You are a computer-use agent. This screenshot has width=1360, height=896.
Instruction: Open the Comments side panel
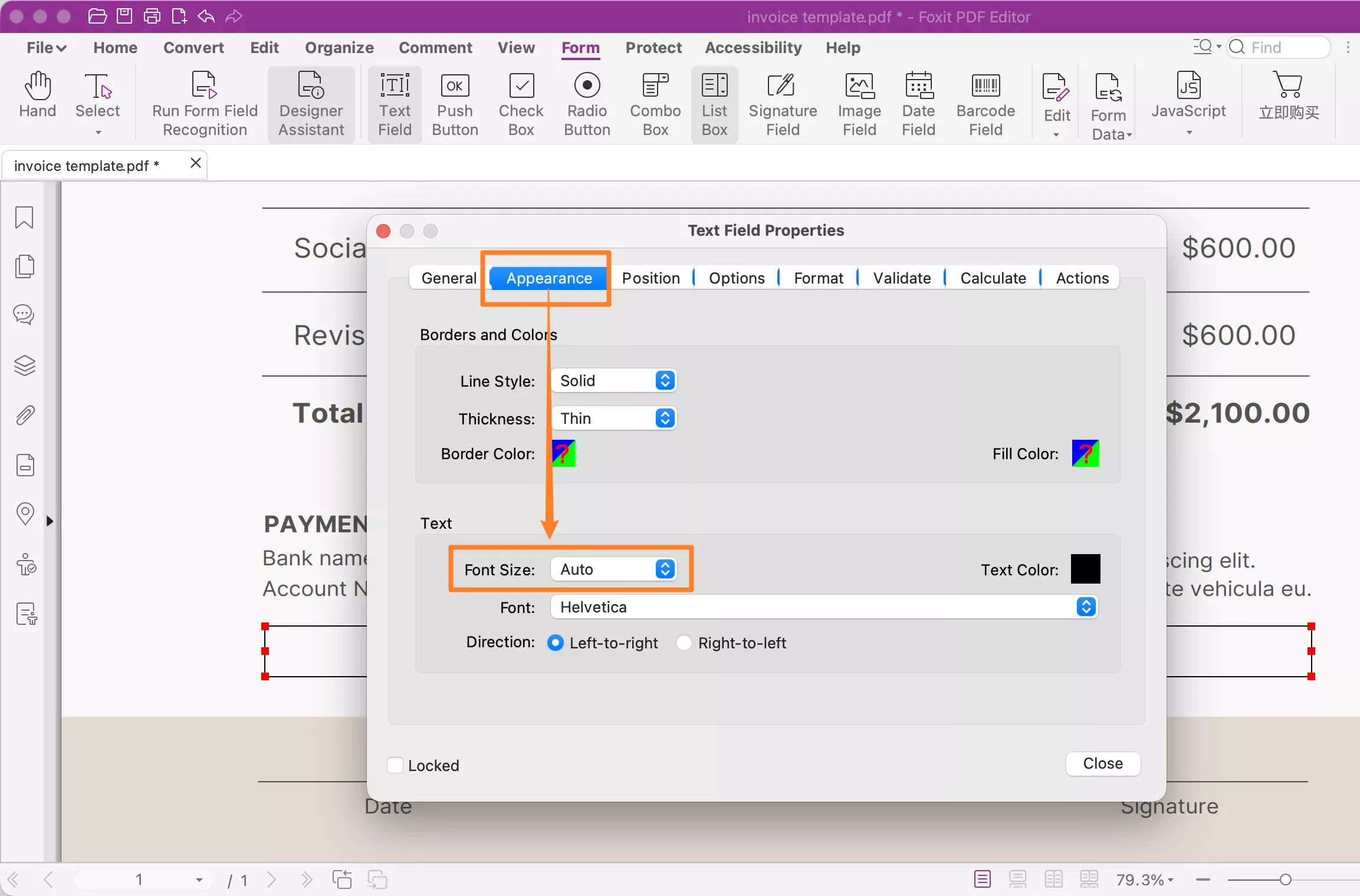pos(24,315)
